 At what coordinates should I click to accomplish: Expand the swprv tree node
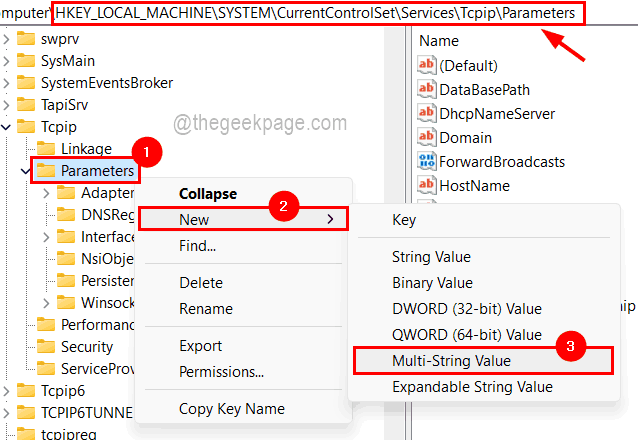pos(6,39)
